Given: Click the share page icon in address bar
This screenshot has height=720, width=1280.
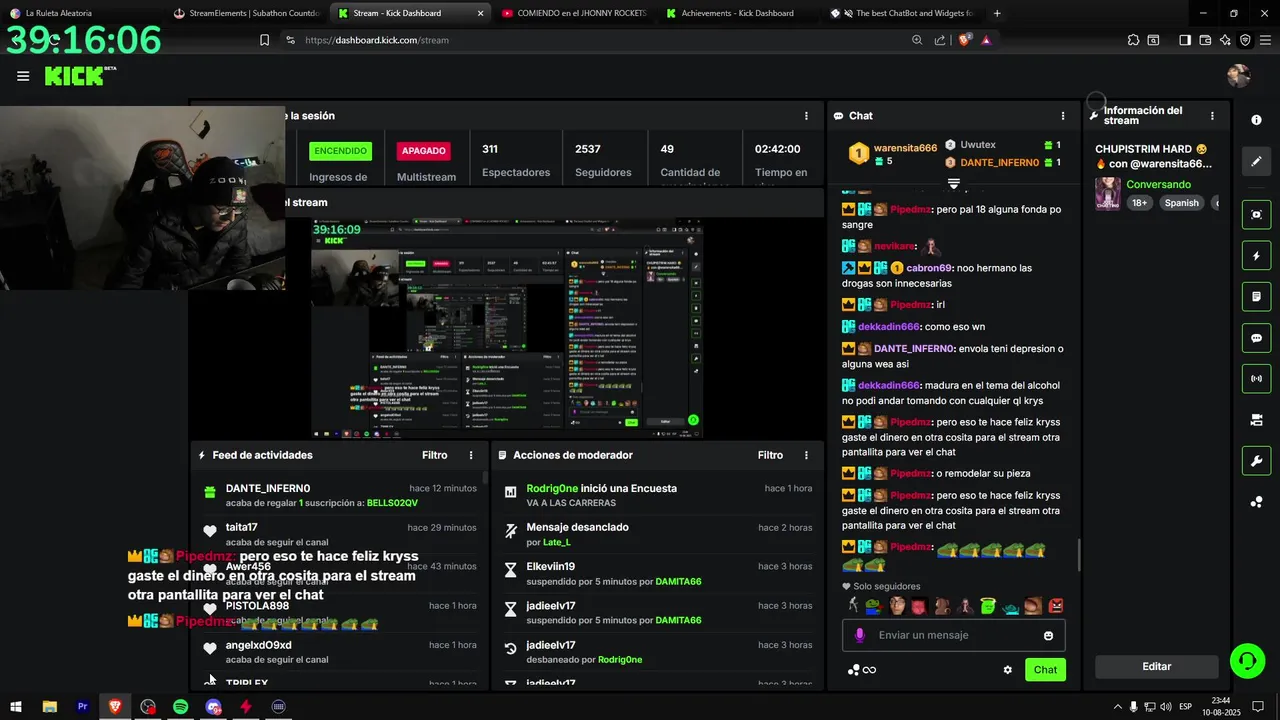Looking at the screenshot, I should 940,40.
